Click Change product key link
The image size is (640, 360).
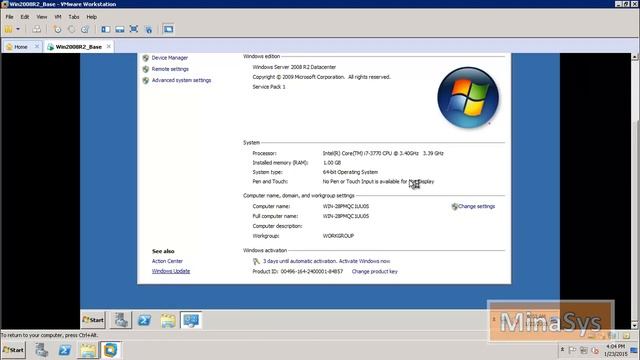[375, 271]
